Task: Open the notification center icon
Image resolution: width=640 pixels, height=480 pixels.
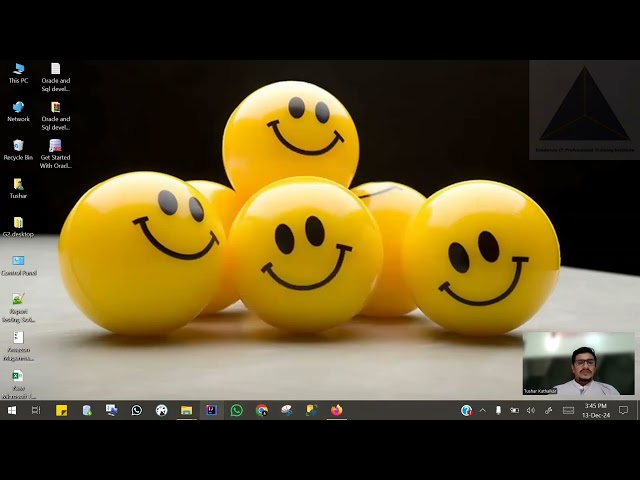Action: 623,410
